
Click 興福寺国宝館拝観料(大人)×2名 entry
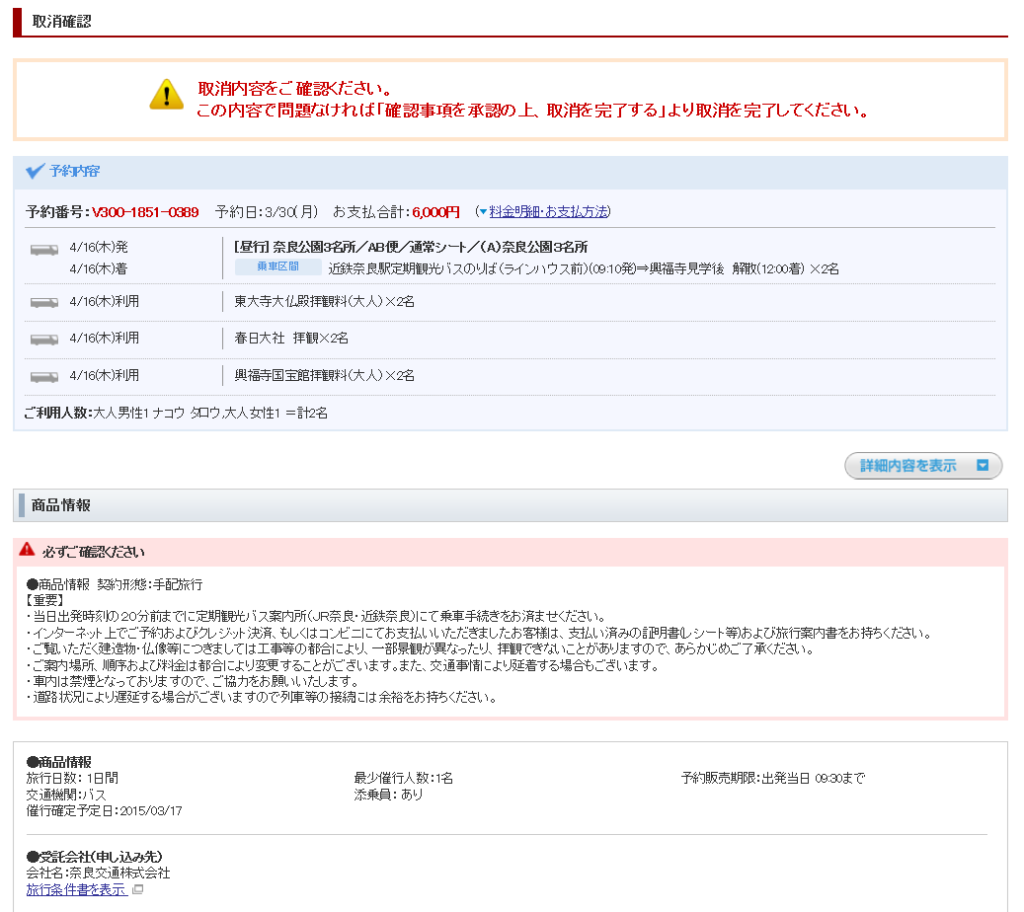[x=325, y=376]
